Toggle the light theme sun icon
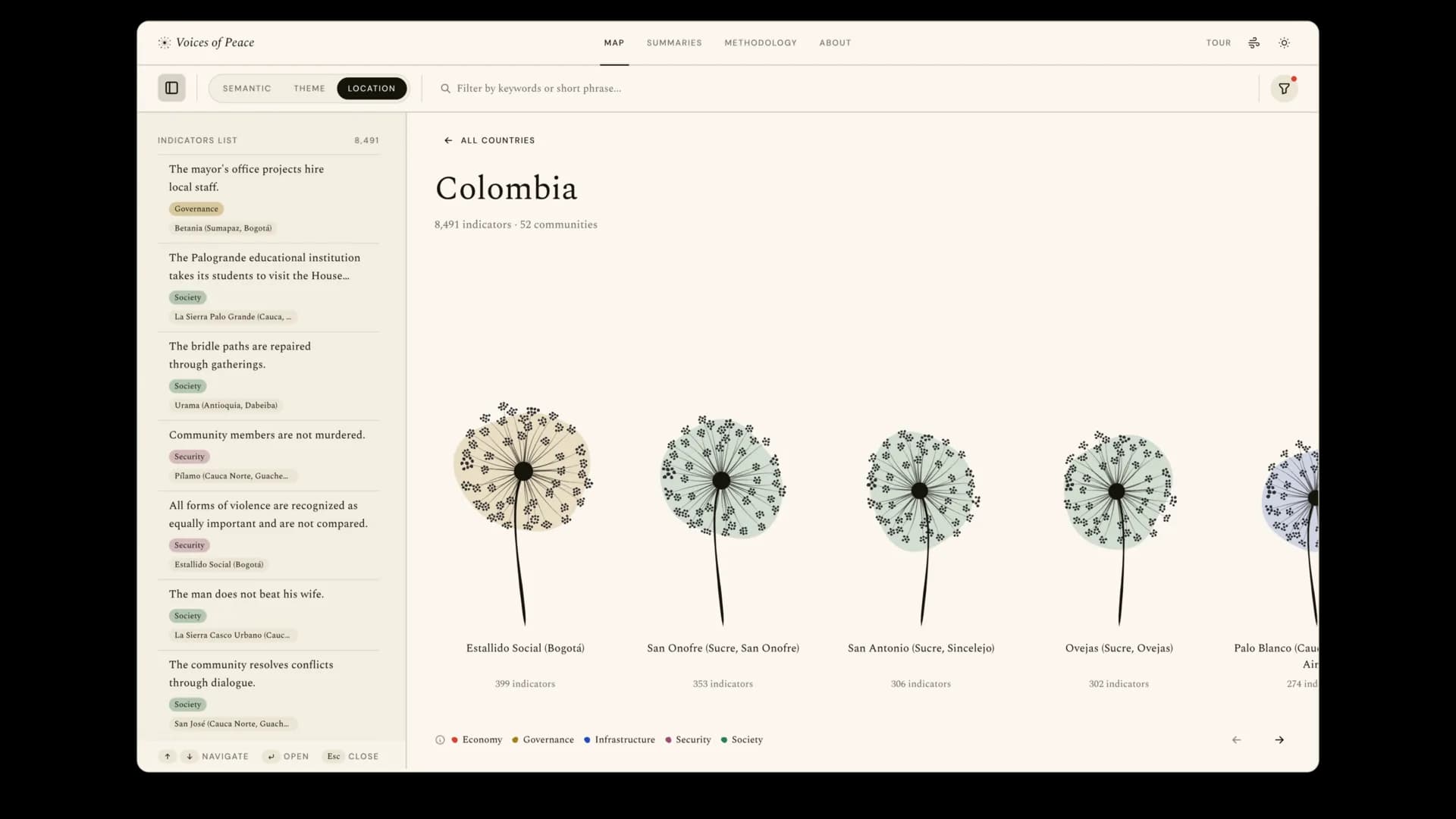The height and width of the screenshot is (819, 1456). click(1284, 43)
